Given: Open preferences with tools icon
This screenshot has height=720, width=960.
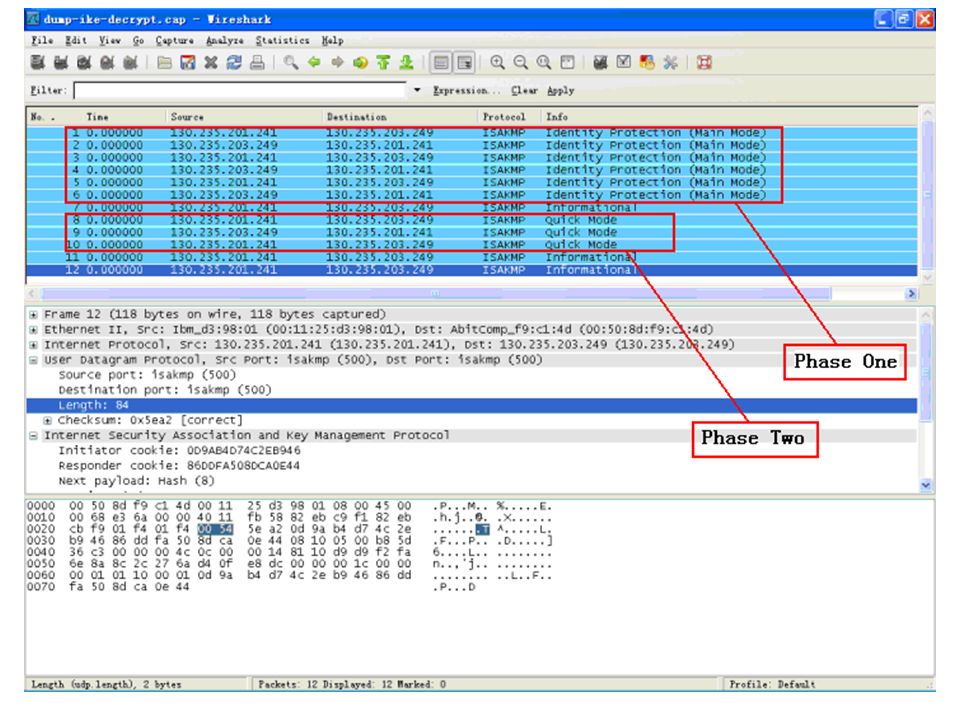Looking at the screenshot, I should (670, 62).
